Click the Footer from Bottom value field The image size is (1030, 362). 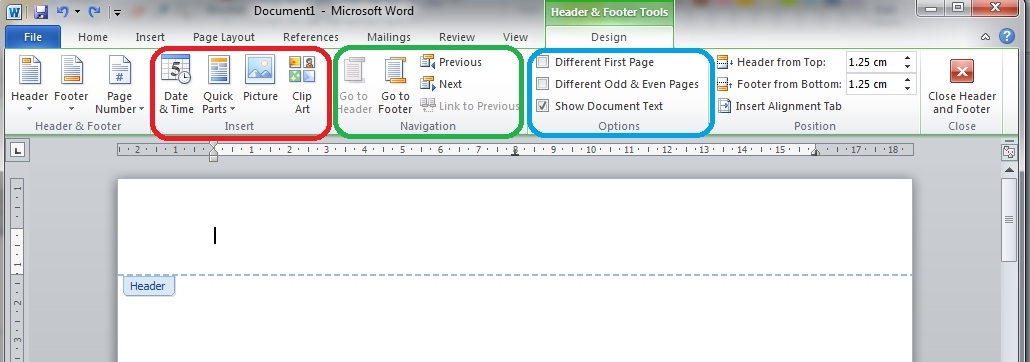pos(873,84)
